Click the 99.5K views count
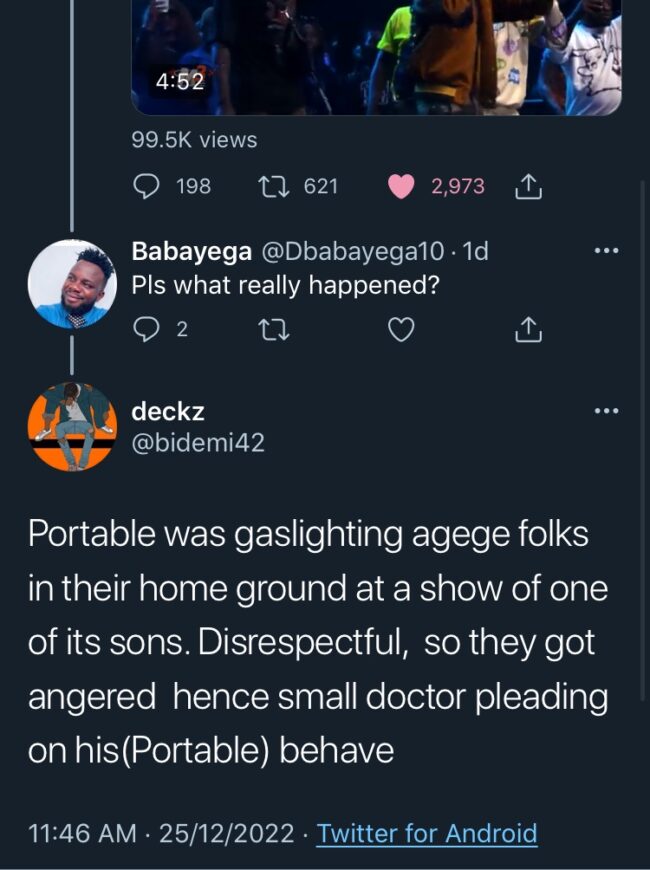 [194, 140]
